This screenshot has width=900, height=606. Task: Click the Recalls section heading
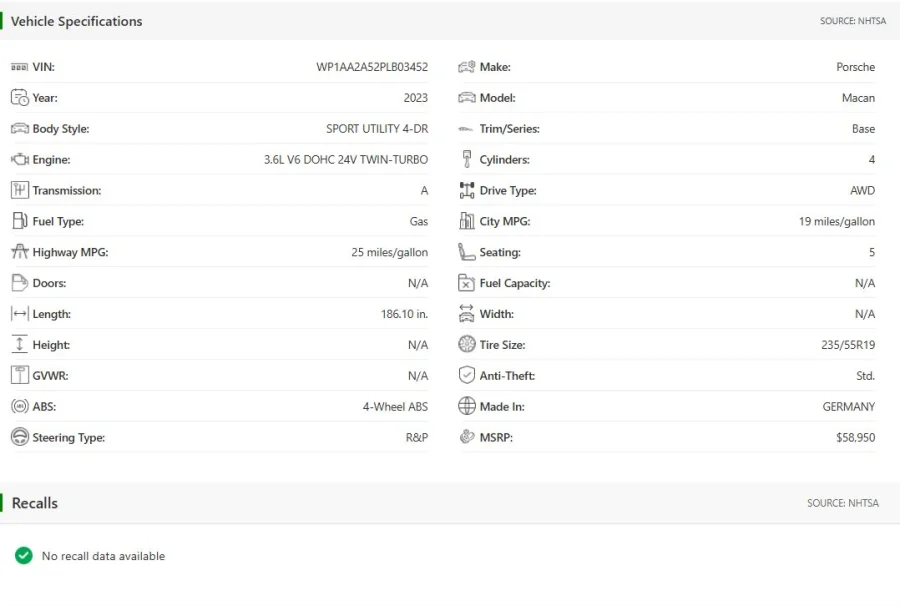coord(35,503)
